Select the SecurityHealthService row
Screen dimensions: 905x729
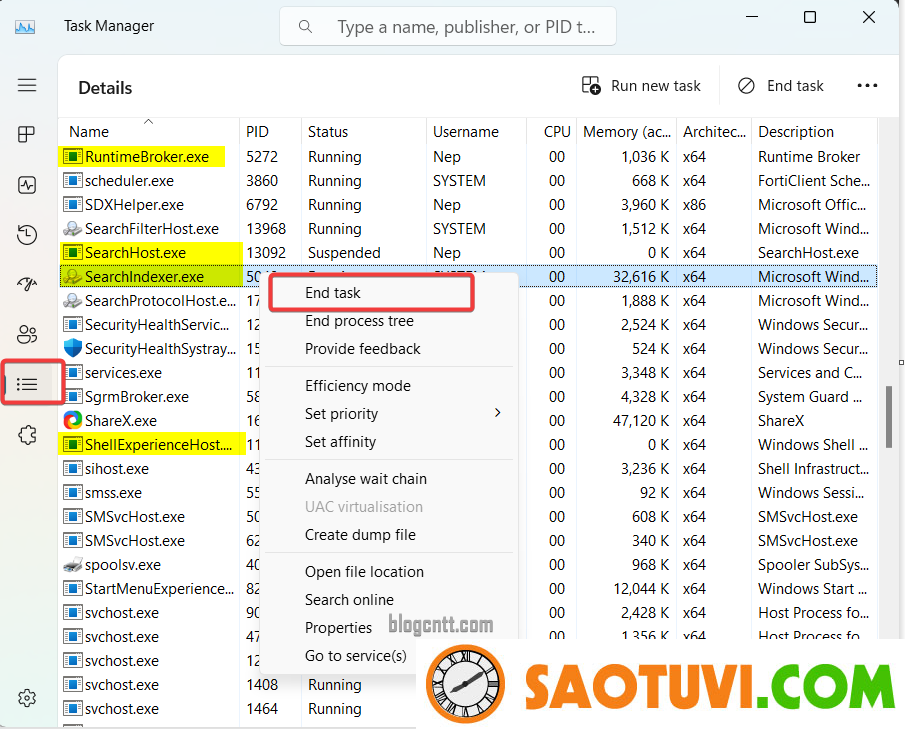[468, 325]
